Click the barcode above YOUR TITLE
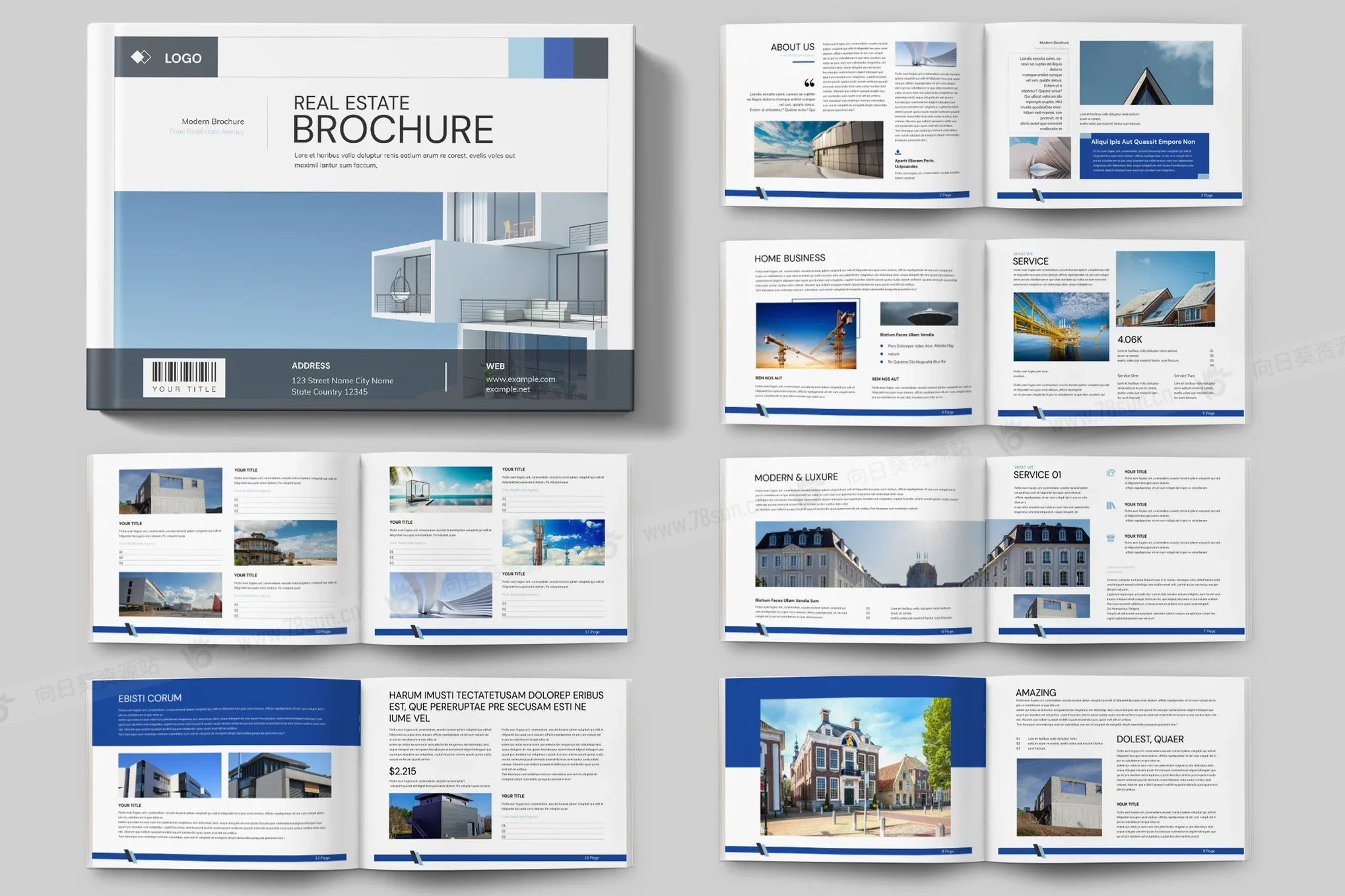The image size is (1345, 896). [184, 371]
